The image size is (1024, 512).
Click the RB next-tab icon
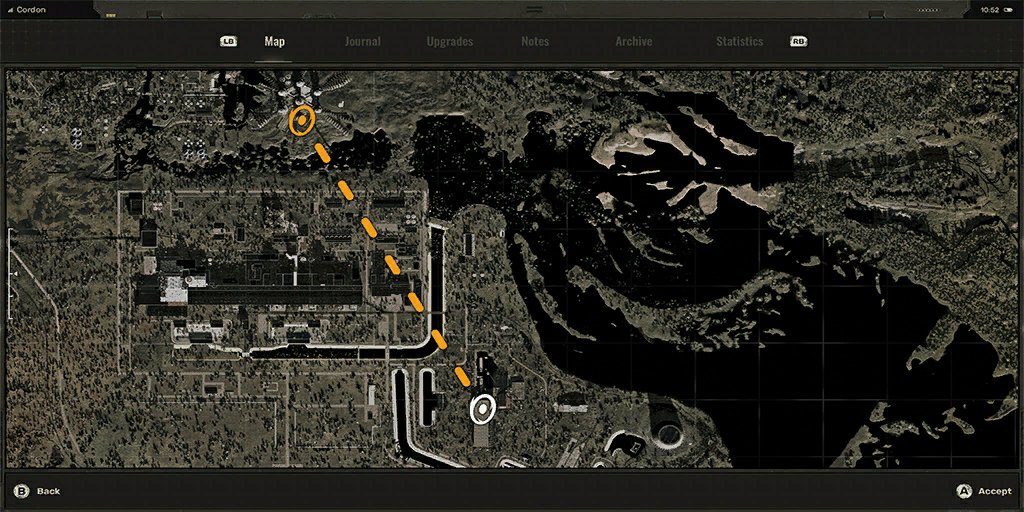(x=799, y=41)
